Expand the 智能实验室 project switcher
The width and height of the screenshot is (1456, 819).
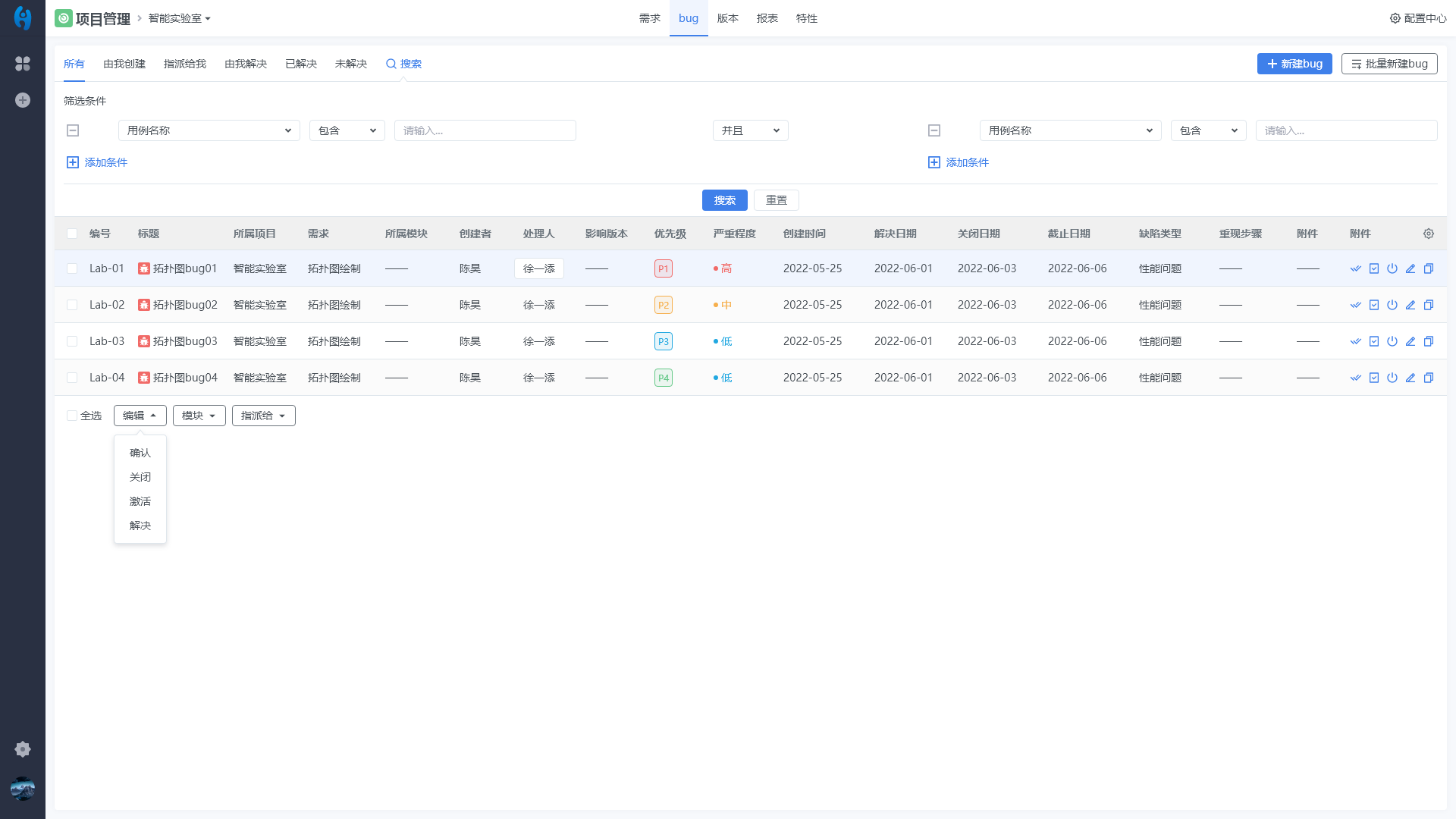pyautogui.click(x=180, y=18)
